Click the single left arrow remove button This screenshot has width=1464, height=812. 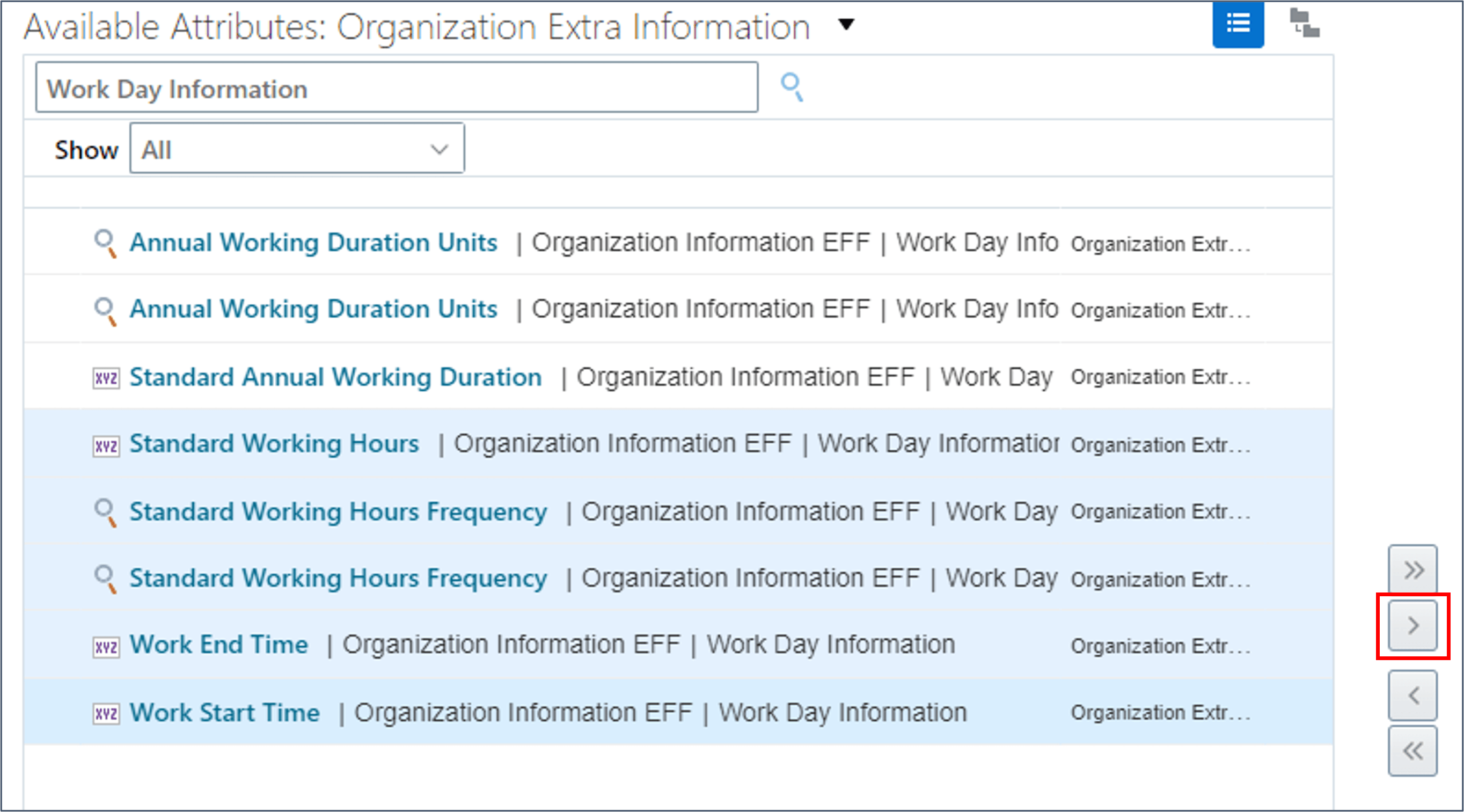[1412, 695]
